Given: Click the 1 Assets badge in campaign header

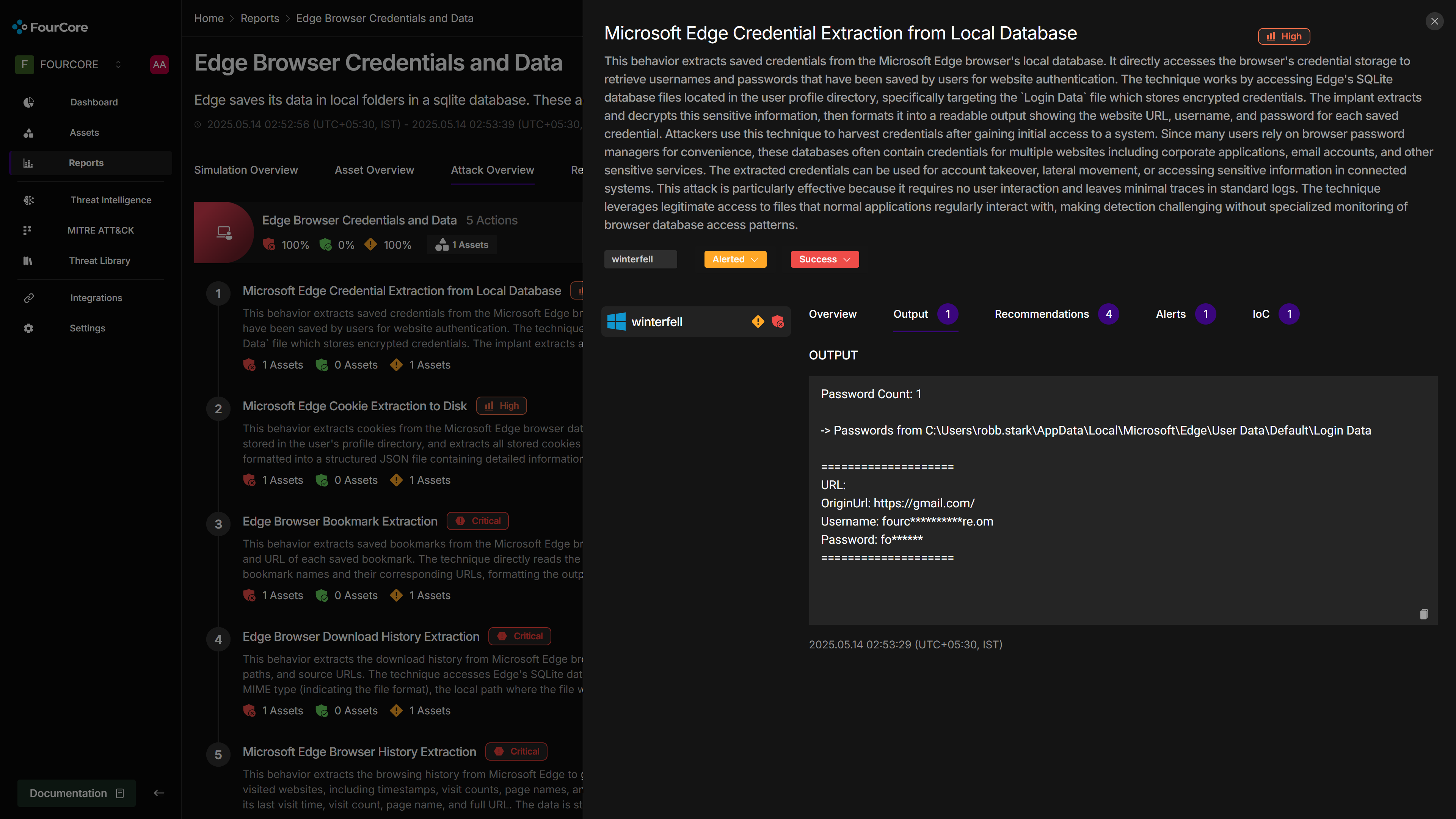Looking at the screenshot, I should point(462,245).
